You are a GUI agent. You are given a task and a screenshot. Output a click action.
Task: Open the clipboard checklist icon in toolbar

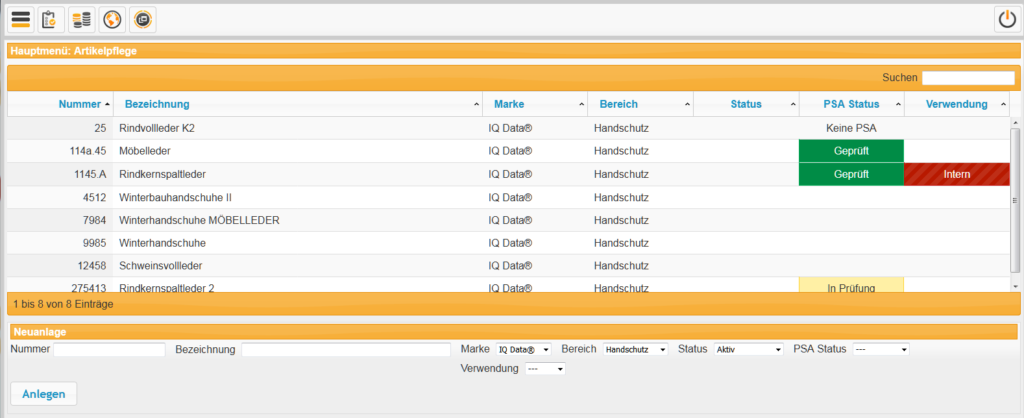[51, 20]
